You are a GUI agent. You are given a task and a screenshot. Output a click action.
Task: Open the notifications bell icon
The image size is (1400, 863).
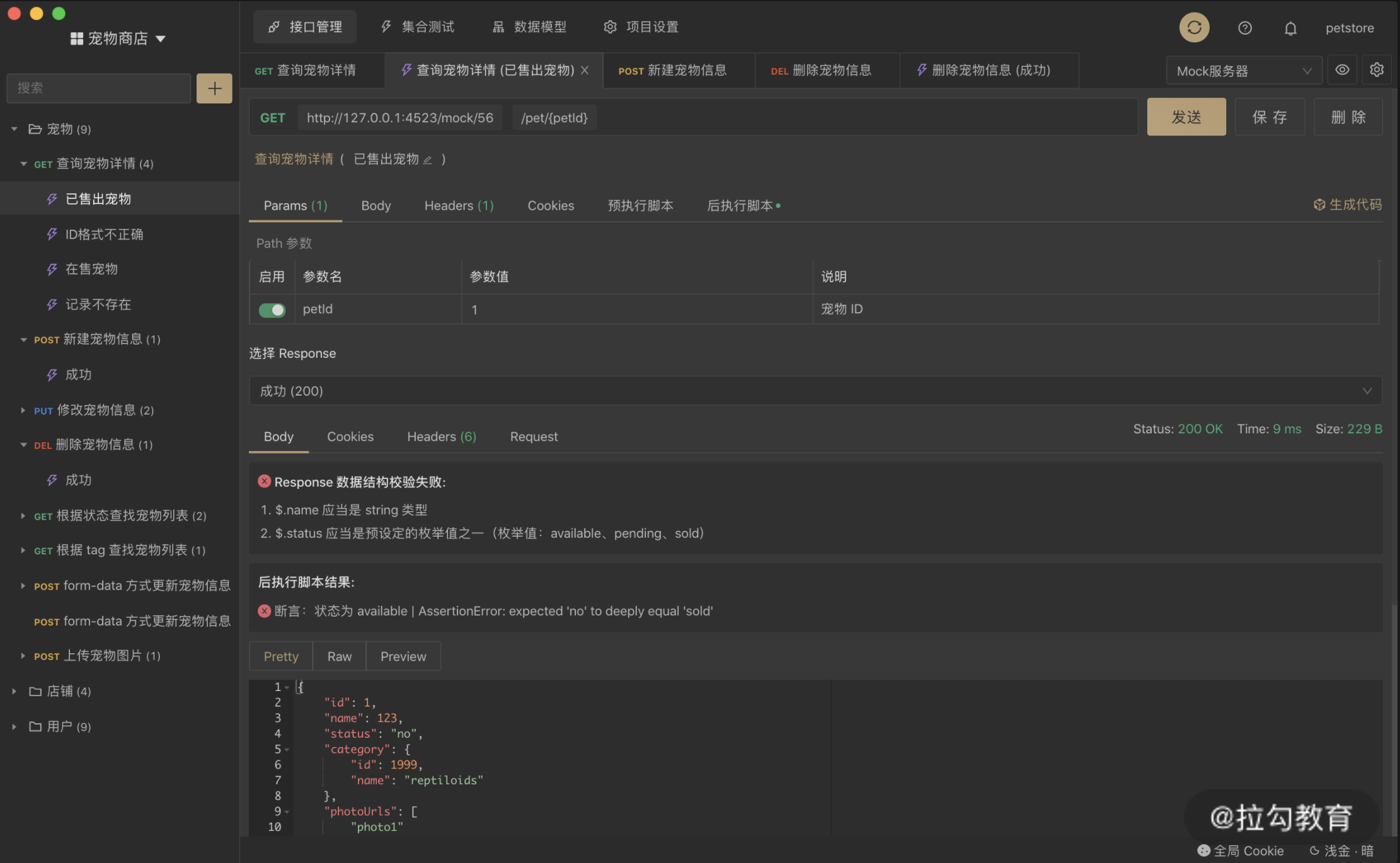[1290, 28]
